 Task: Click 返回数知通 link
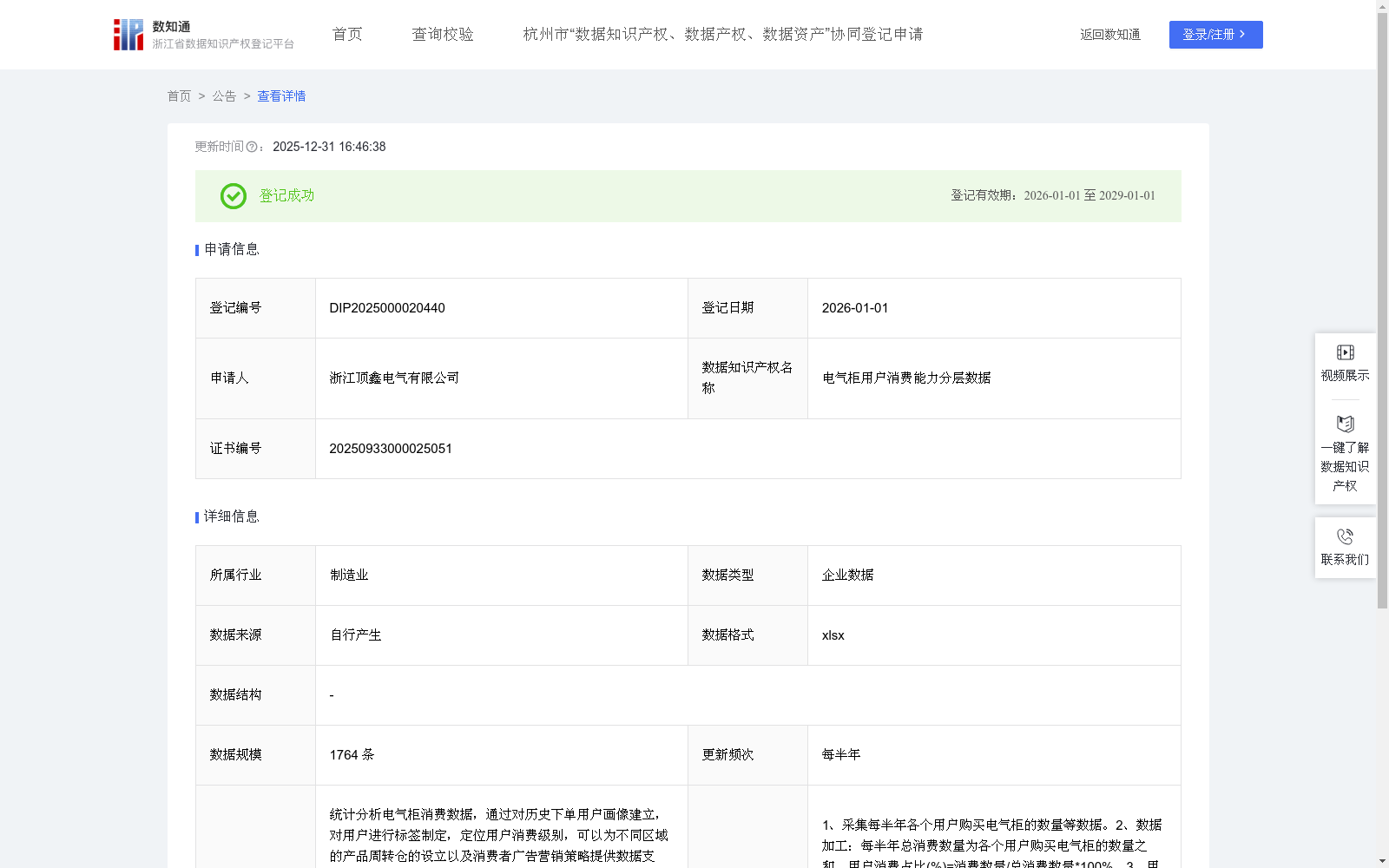(1110, 35)
